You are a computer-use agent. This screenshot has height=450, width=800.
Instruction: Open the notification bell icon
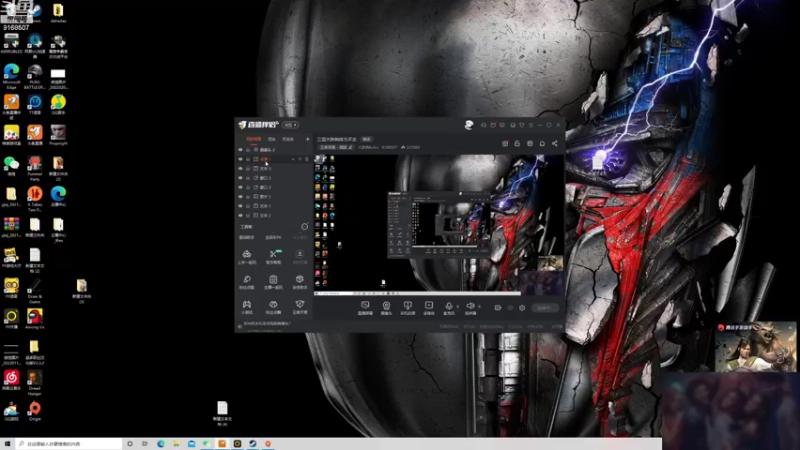pyautogui.click(x=542, y=144)
